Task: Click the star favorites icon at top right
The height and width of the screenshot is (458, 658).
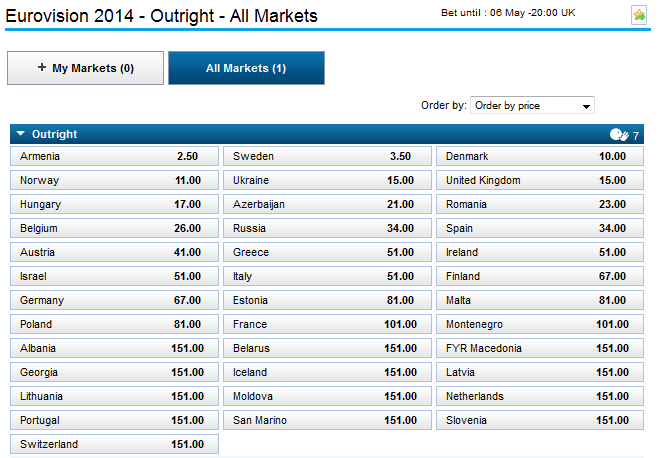Action: (x=639, y=15)
